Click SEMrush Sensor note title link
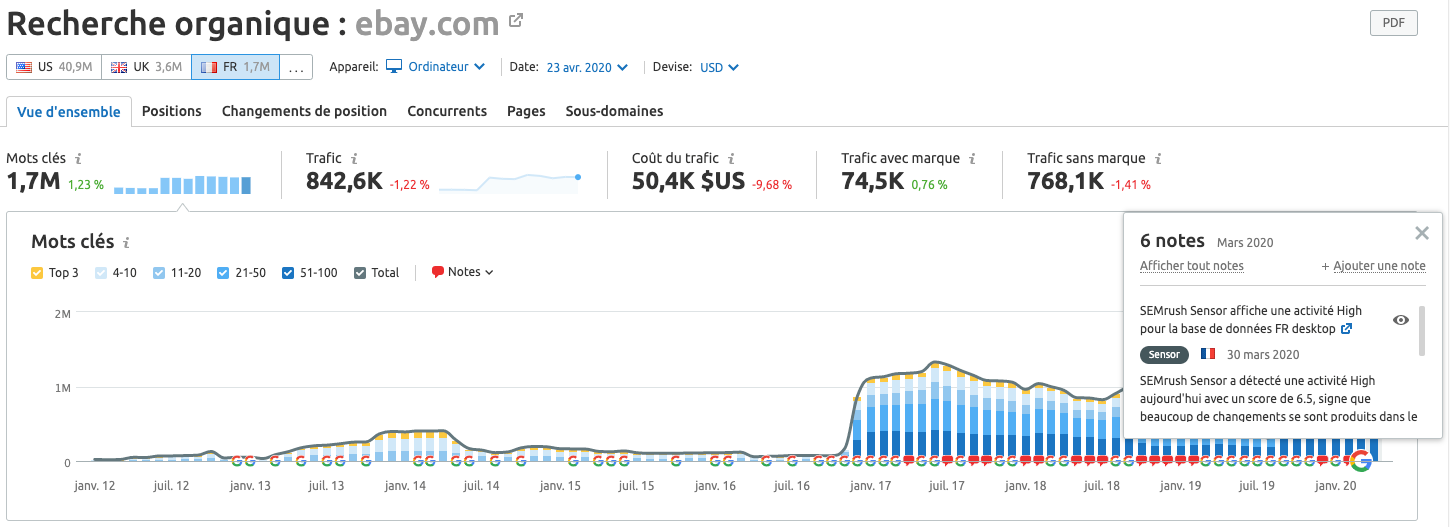1450x527 pixels. (1251, 319)
